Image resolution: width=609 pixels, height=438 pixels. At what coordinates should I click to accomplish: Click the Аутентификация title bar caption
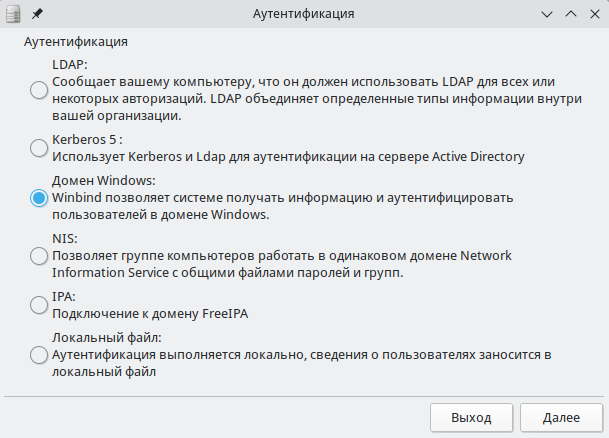[304, 15]
